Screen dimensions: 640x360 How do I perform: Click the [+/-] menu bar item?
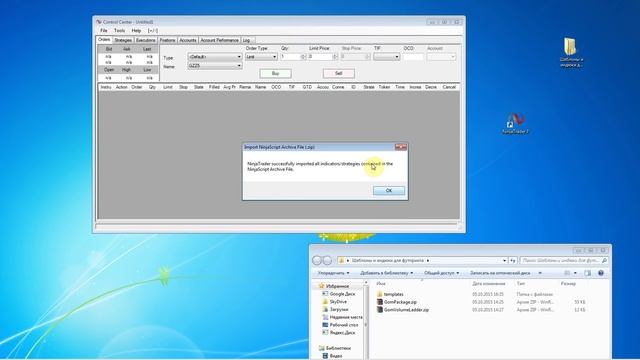click(153, 31)
